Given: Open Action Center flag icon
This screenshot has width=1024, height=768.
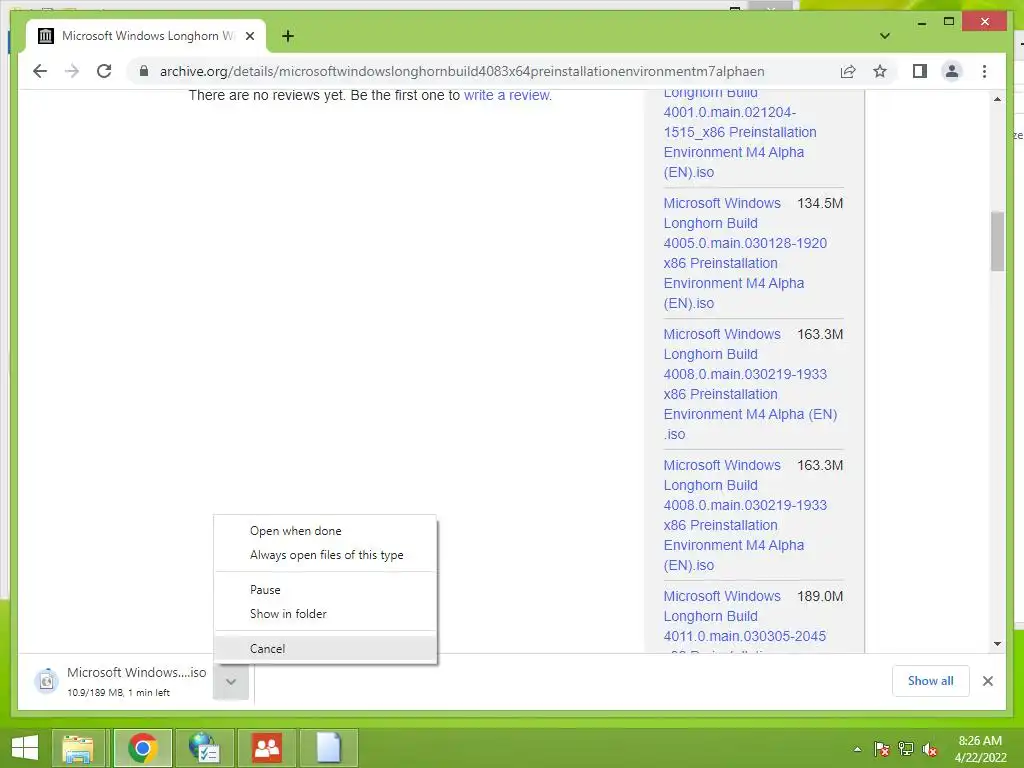Looking at the screenshot, I should [881, 750].
